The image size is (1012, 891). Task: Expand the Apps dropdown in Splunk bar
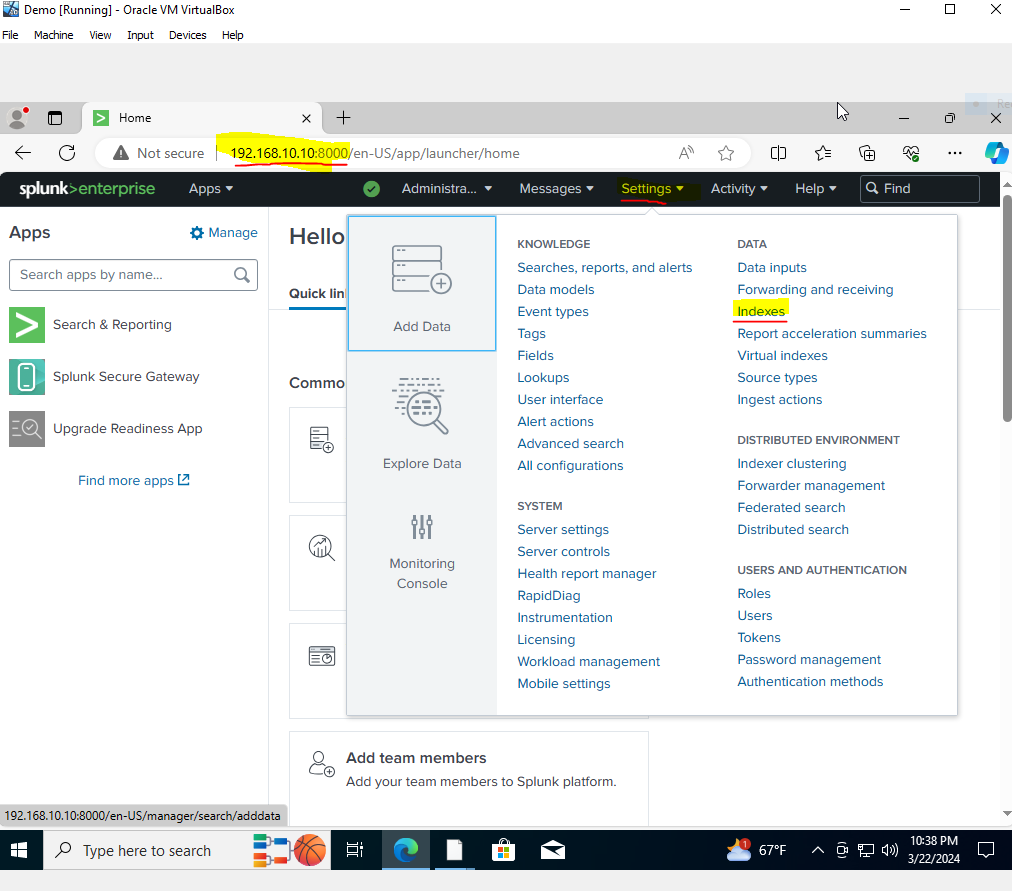210,189
